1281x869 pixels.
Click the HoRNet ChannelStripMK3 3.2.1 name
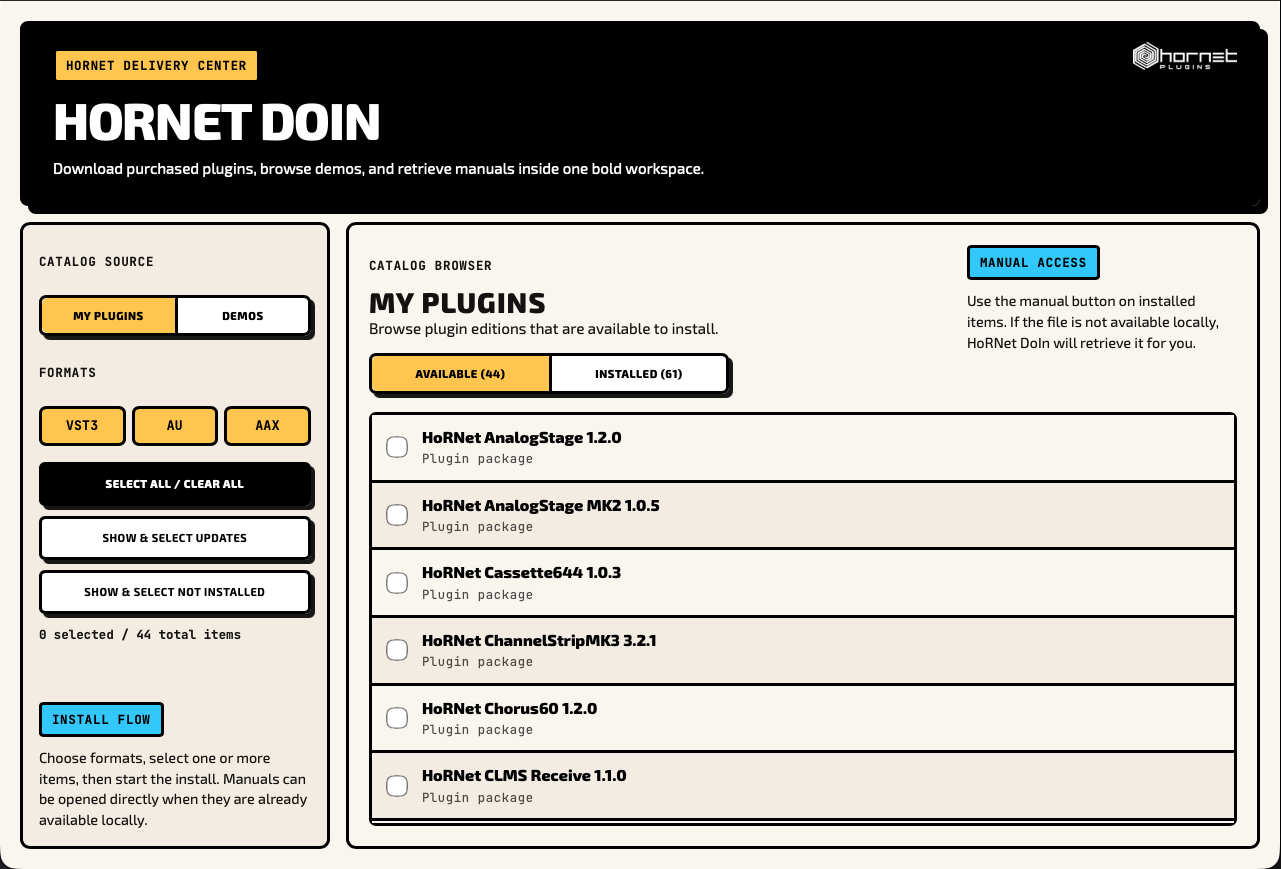point(539,641)
